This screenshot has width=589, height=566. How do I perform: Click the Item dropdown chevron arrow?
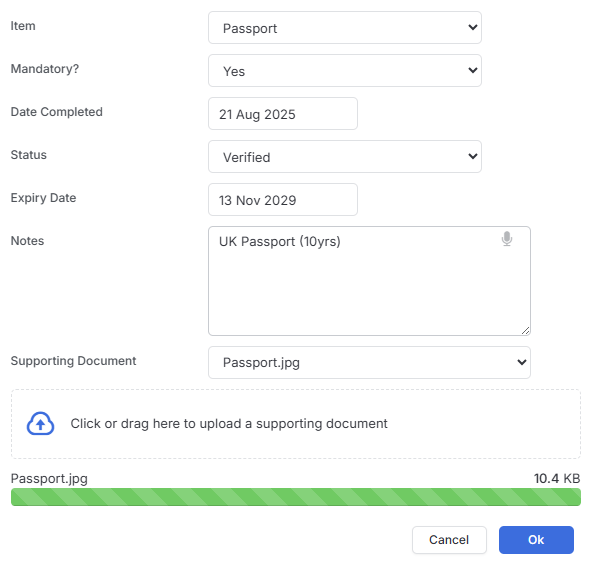point(473,27)
